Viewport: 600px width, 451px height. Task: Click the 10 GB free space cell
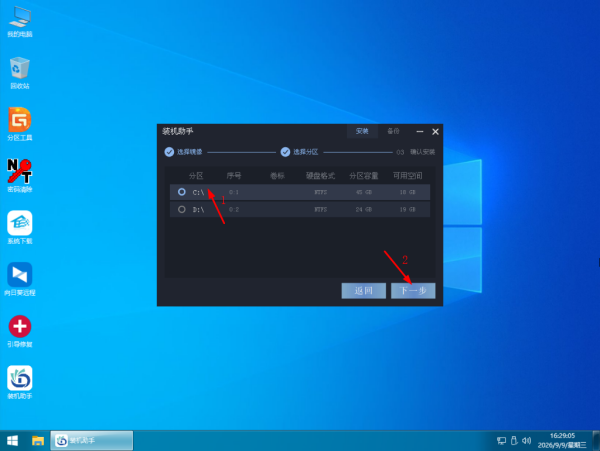pyautogui.click(x=407, y=192)
